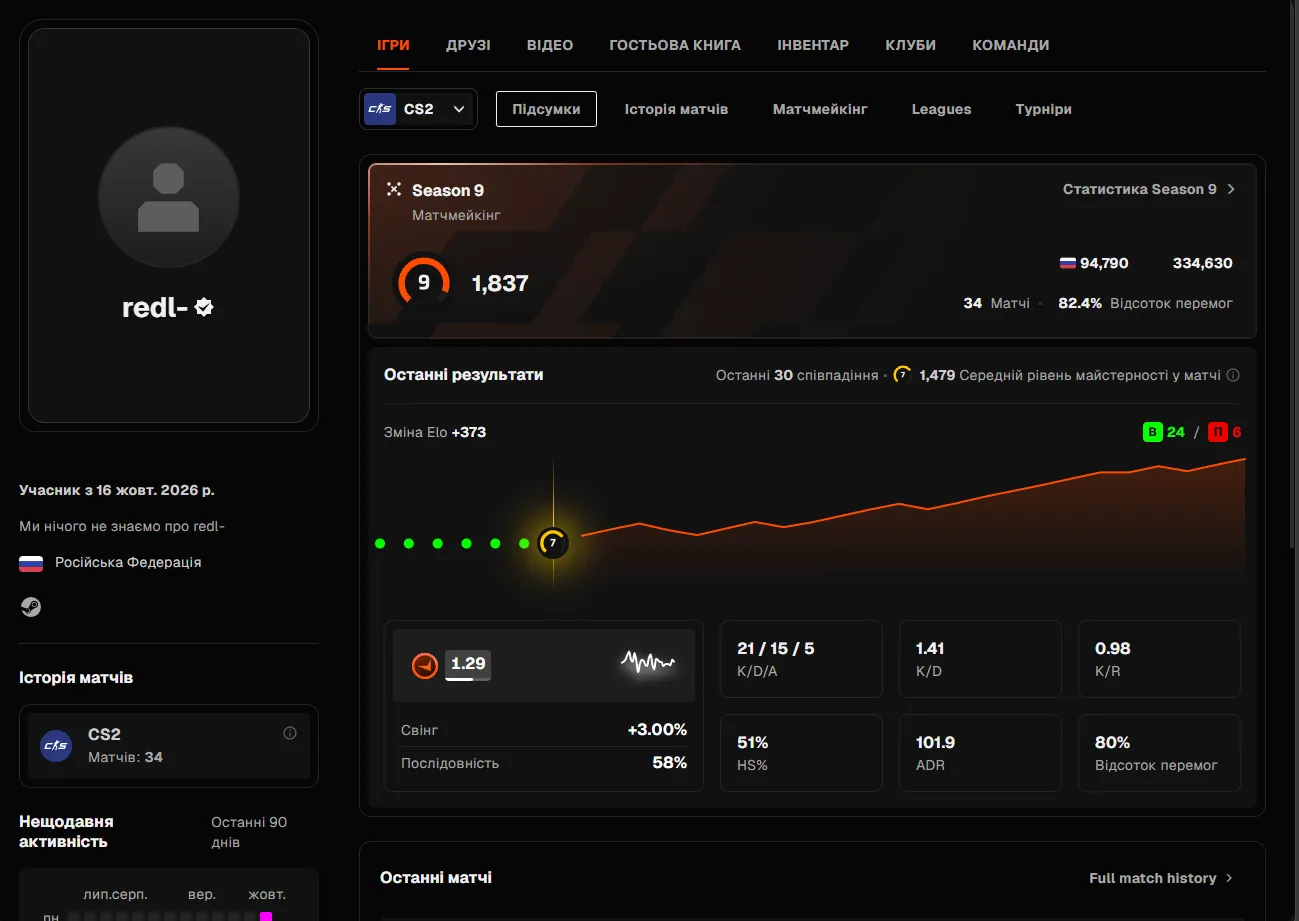Click the profile avatar placeholder

point(169,197)
